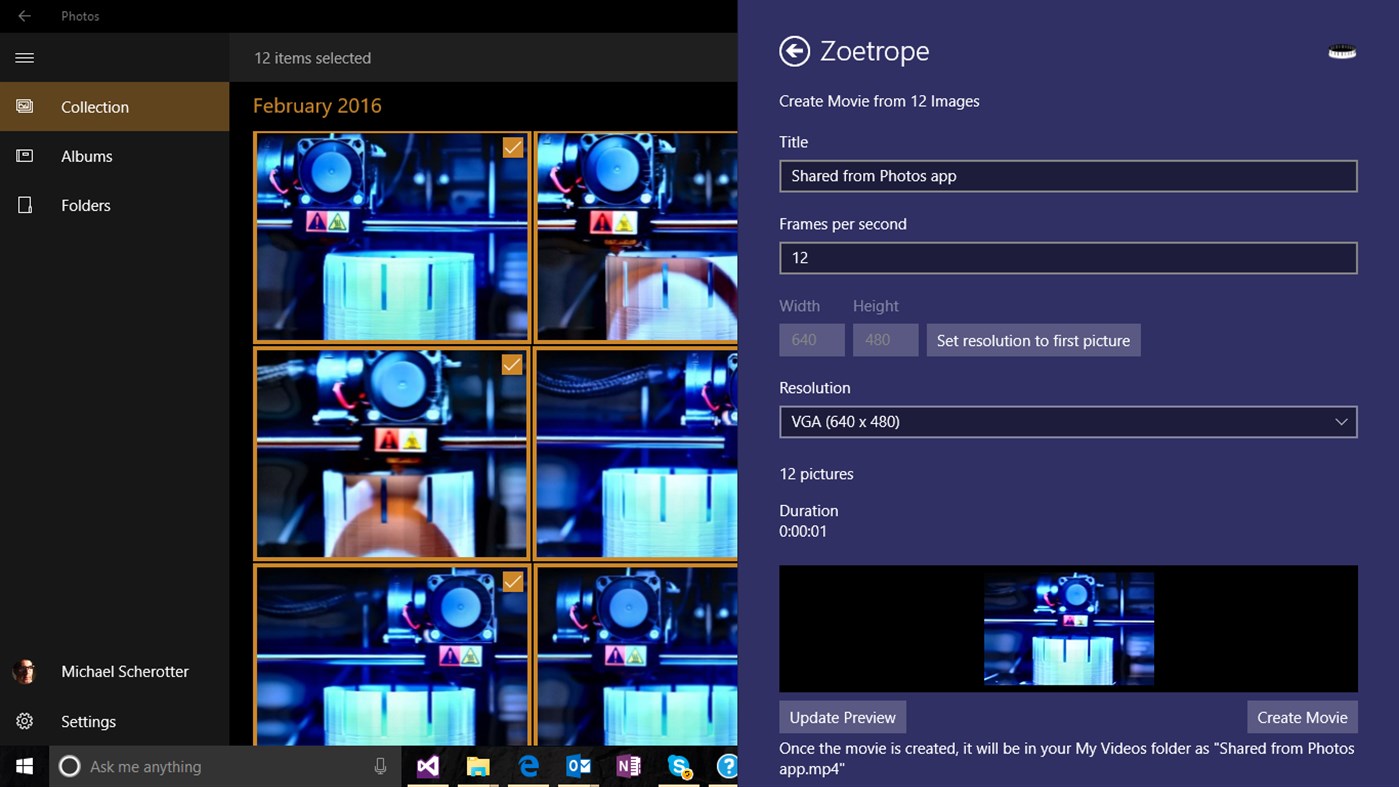Deselect the checkmark on the top-left photo
The height and width of the screenshot is (787, 1399).
pos(512,147)
